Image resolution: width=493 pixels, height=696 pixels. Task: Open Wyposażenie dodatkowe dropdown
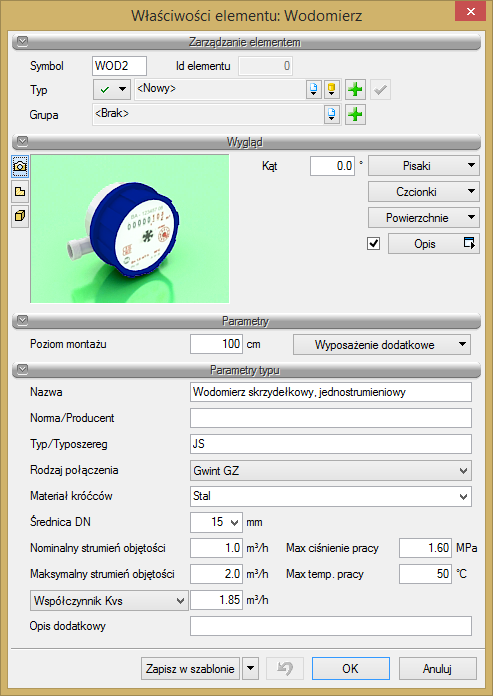(382, 344)
